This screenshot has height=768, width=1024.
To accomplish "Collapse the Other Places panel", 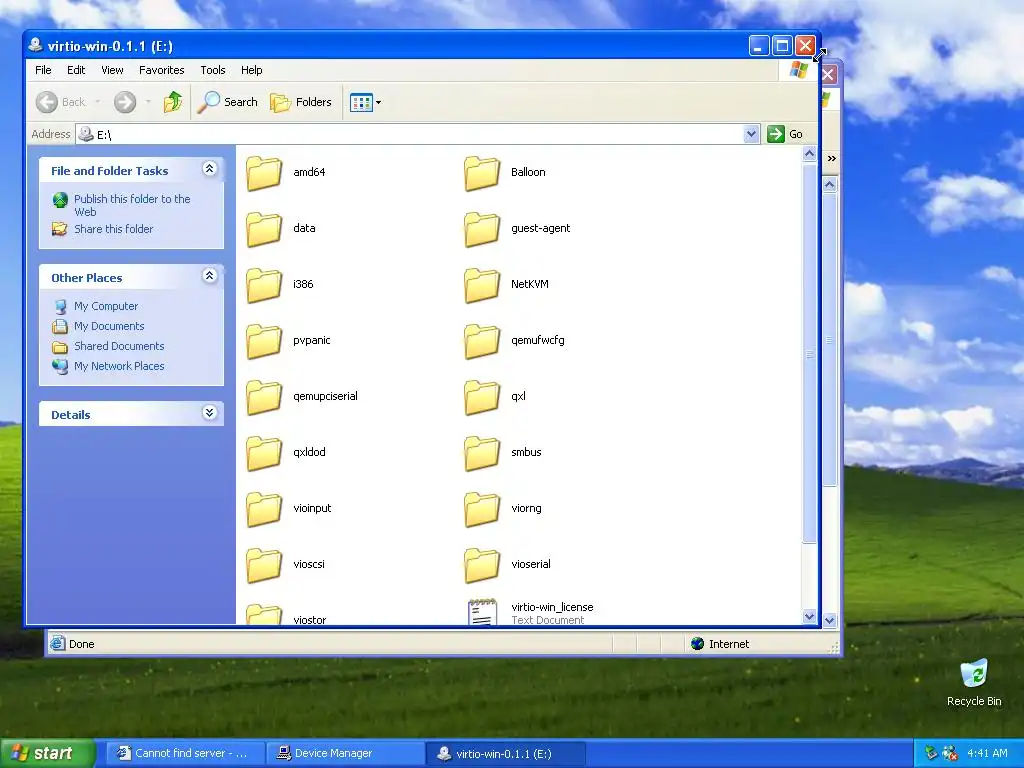I will 210,276.
